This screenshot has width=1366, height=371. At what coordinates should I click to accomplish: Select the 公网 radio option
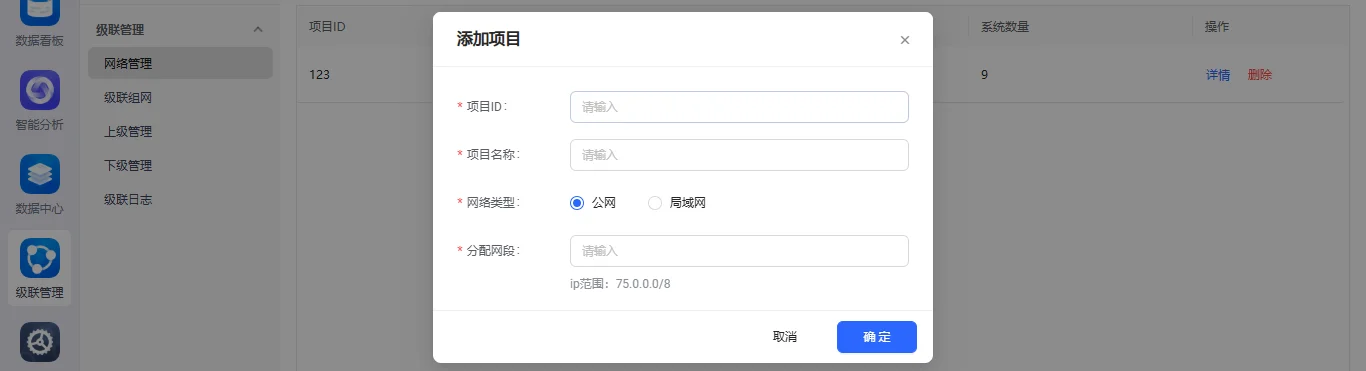[x=576, y=203]
